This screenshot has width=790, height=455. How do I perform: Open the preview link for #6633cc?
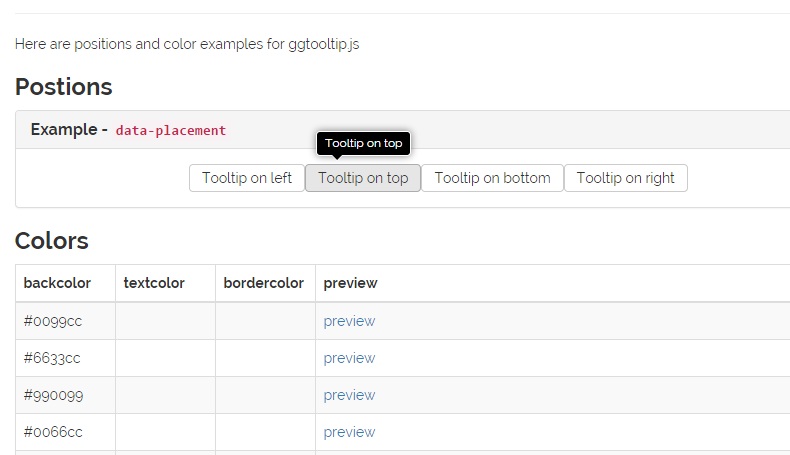(349, 358)
